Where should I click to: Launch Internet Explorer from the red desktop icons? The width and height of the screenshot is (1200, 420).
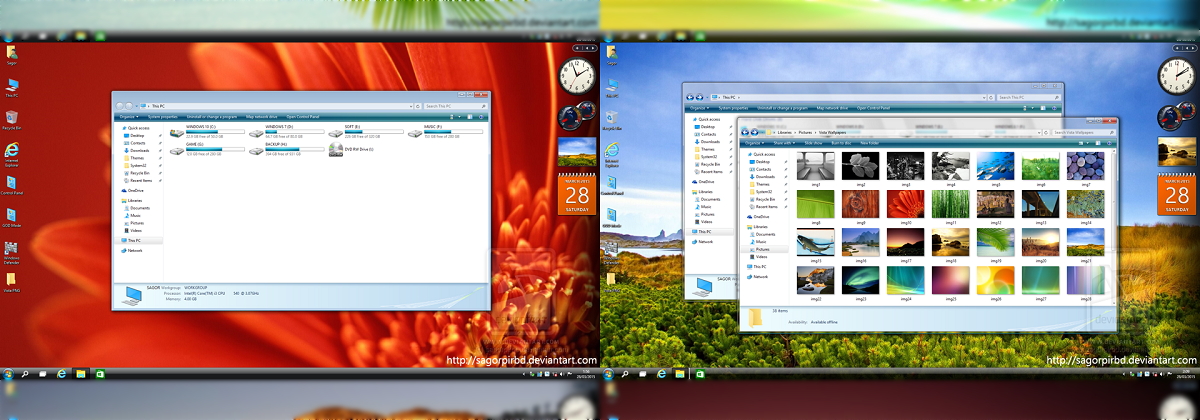(12, 152)
